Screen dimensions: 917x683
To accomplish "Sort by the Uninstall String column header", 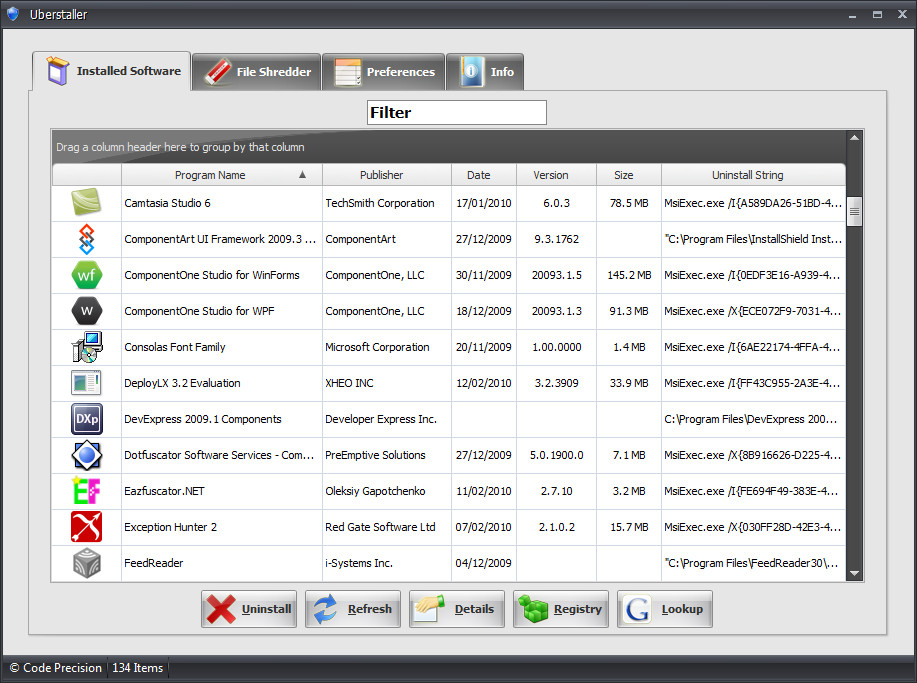I will [753, 175].
